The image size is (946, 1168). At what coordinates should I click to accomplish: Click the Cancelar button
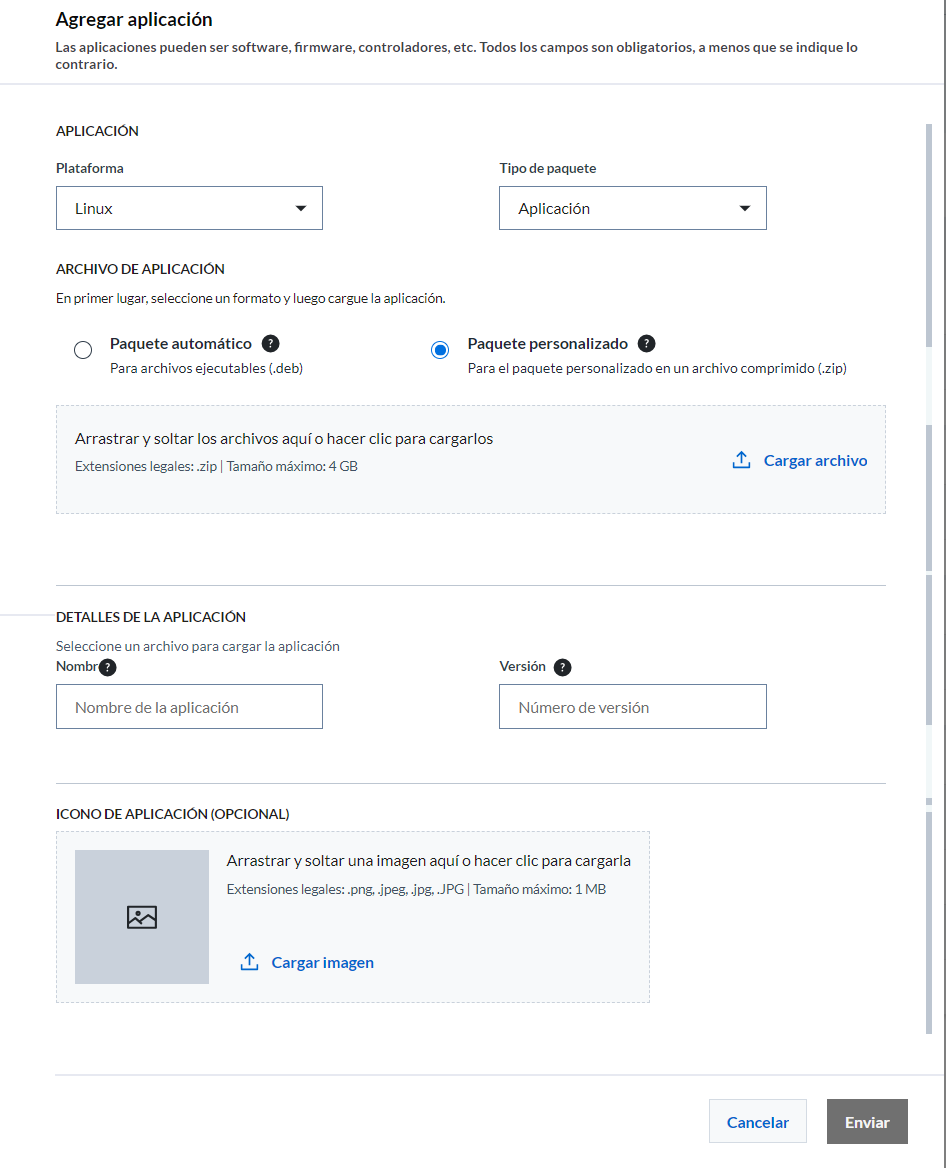click(758, 1121)
